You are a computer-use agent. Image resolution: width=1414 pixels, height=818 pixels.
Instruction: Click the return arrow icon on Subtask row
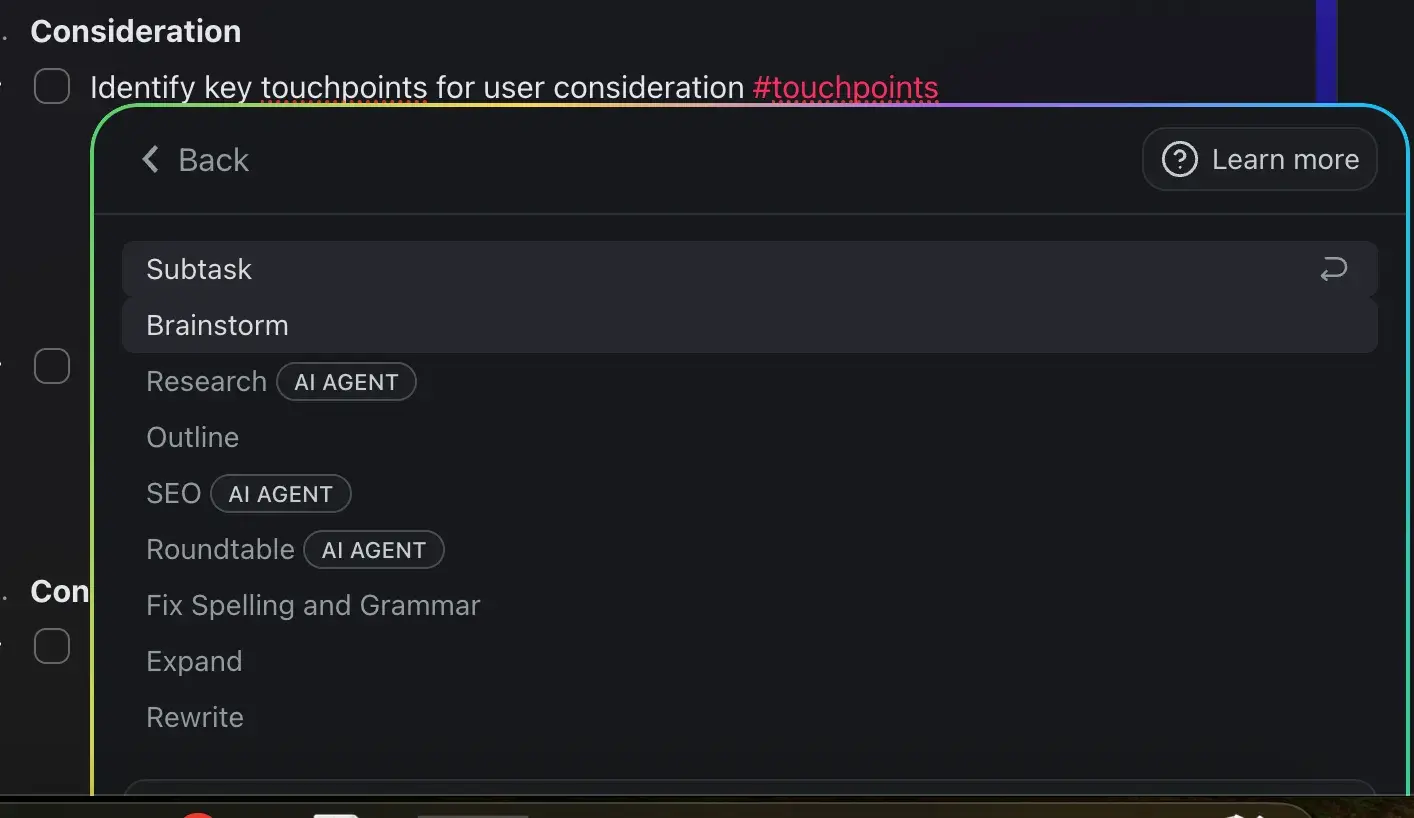pos(1333,269)
